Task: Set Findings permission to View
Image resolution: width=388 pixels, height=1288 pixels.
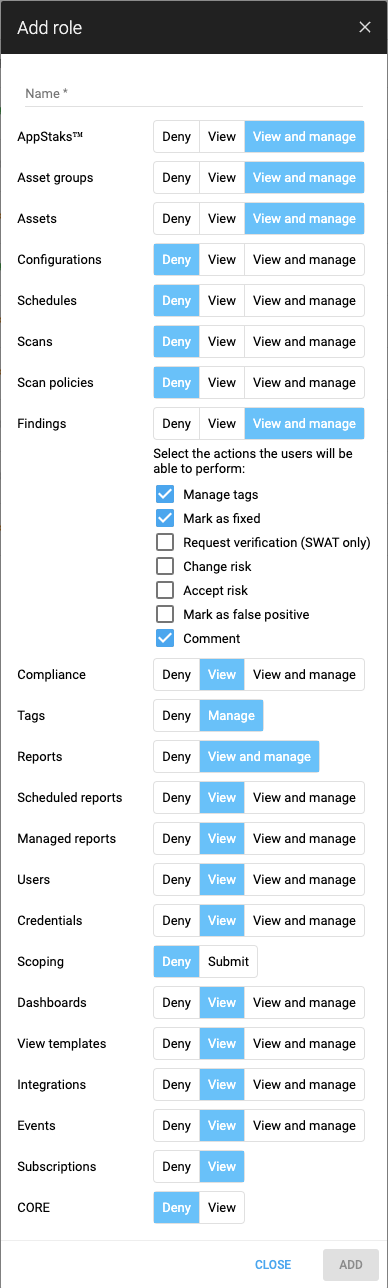Action: (222, 424)
